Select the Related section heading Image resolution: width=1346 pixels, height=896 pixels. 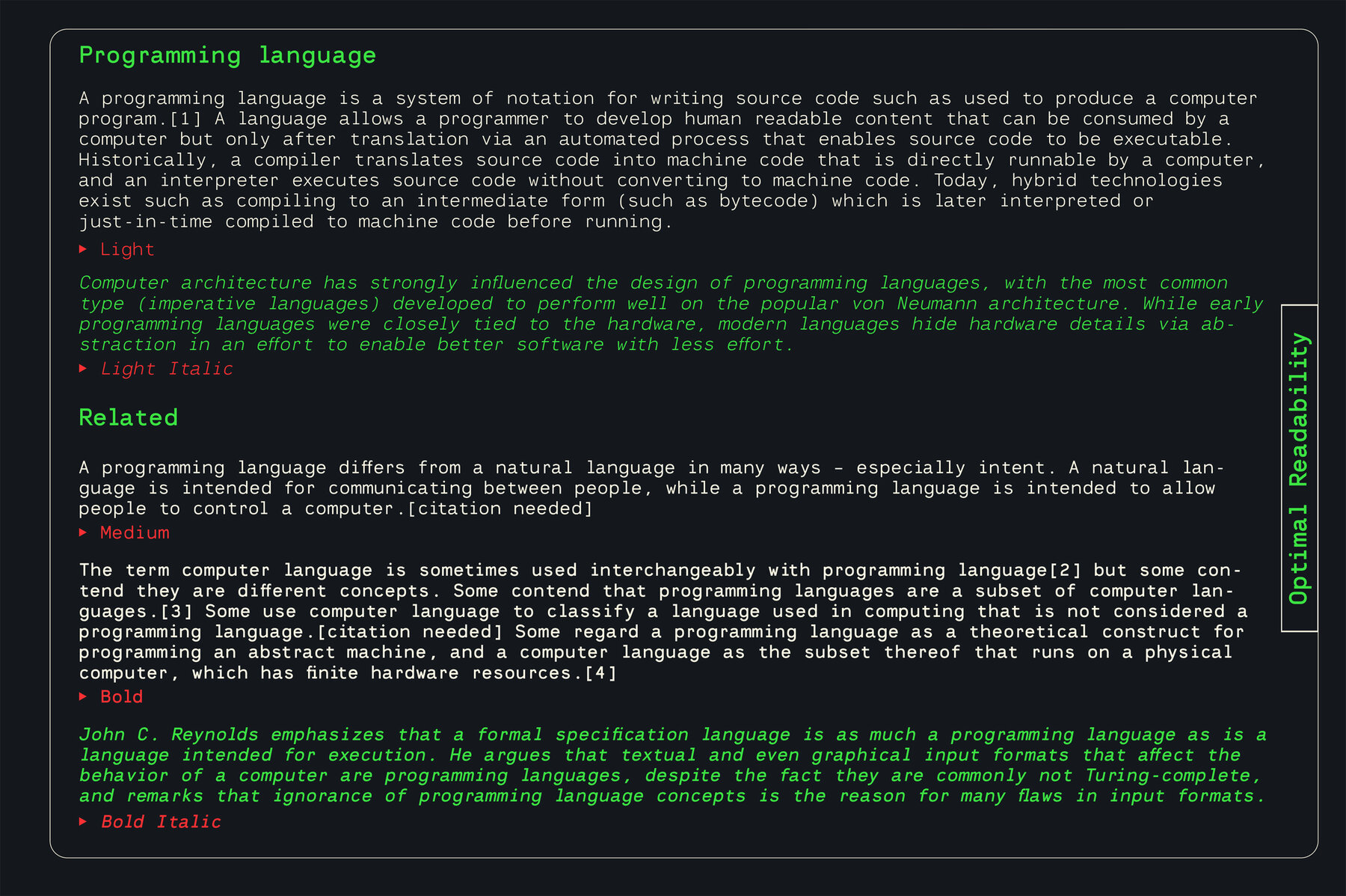click(129, 417)
